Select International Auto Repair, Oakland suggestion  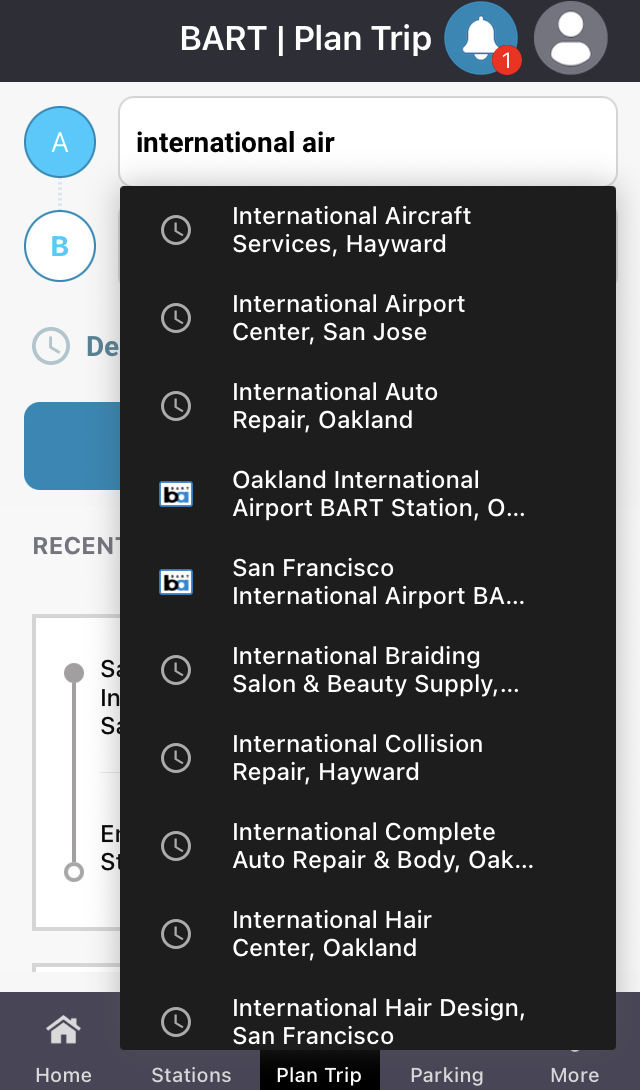pyautogui.click(x=368, y=406)
